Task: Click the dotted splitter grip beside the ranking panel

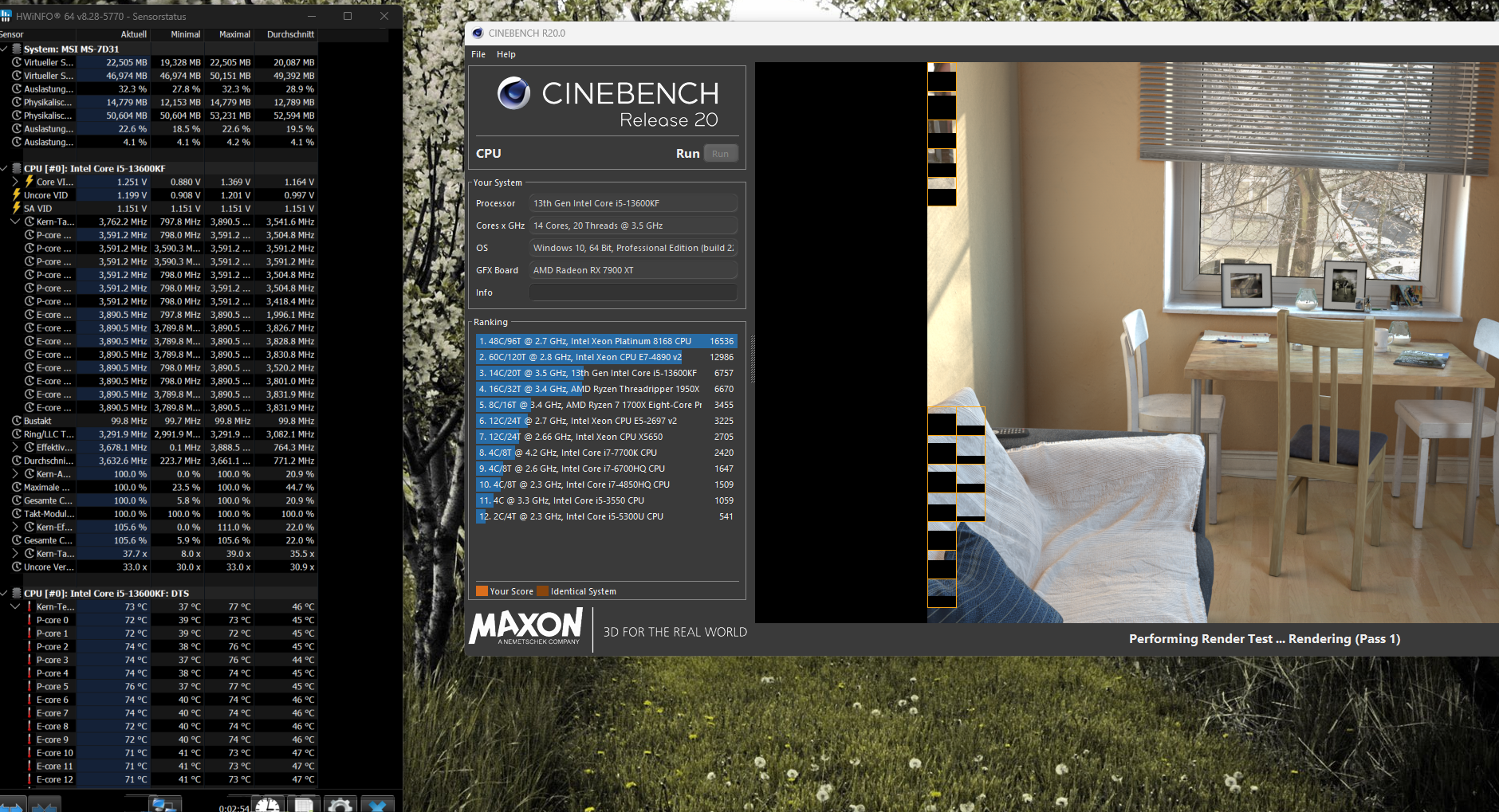Action: pos(752,359)
